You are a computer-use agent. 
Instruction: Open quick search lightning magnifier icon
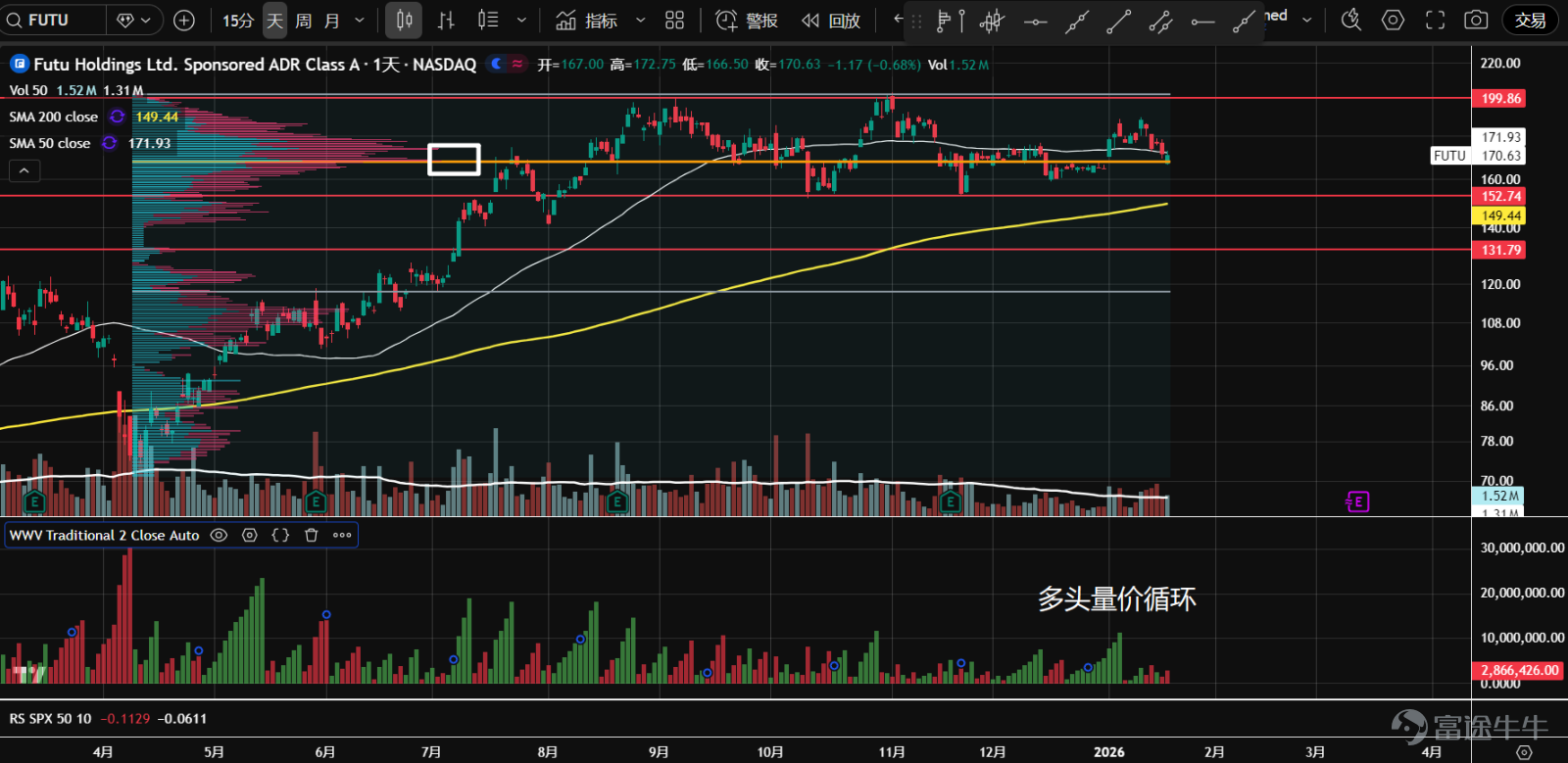click(x=1350, y=20)
